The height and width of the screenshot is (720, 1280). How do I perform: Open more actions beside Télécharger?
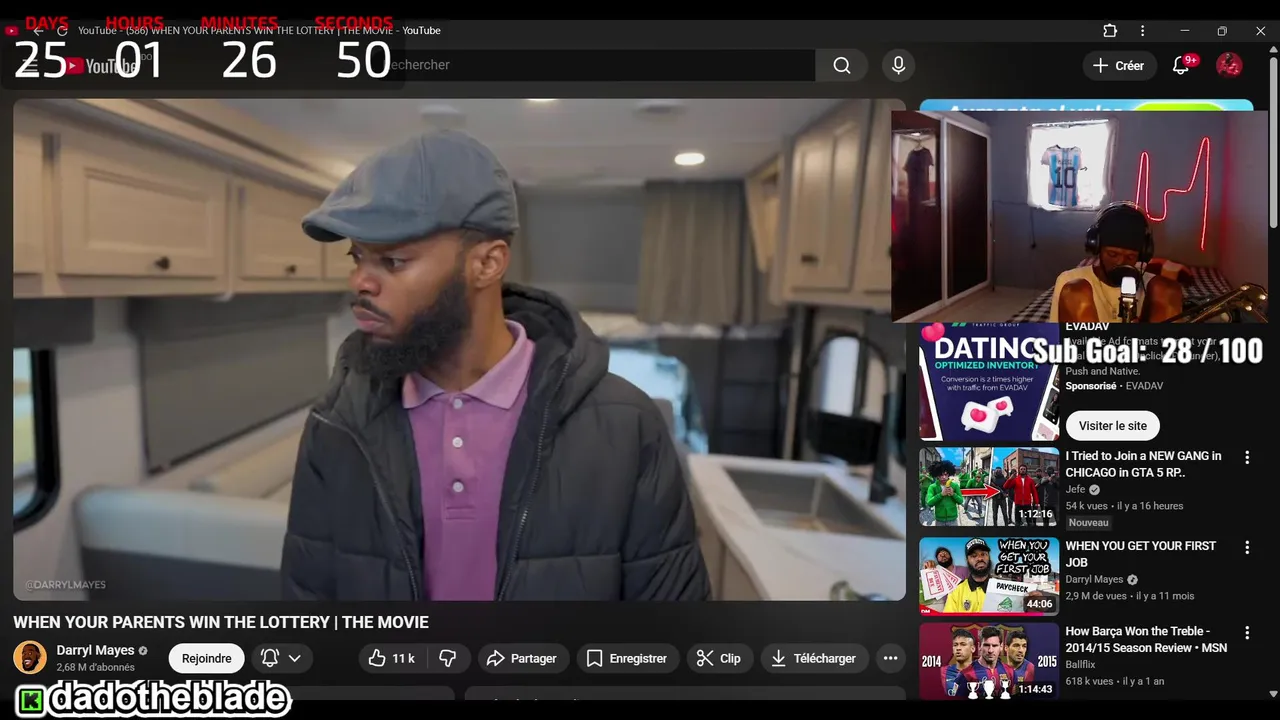click(x=890, y=658)
